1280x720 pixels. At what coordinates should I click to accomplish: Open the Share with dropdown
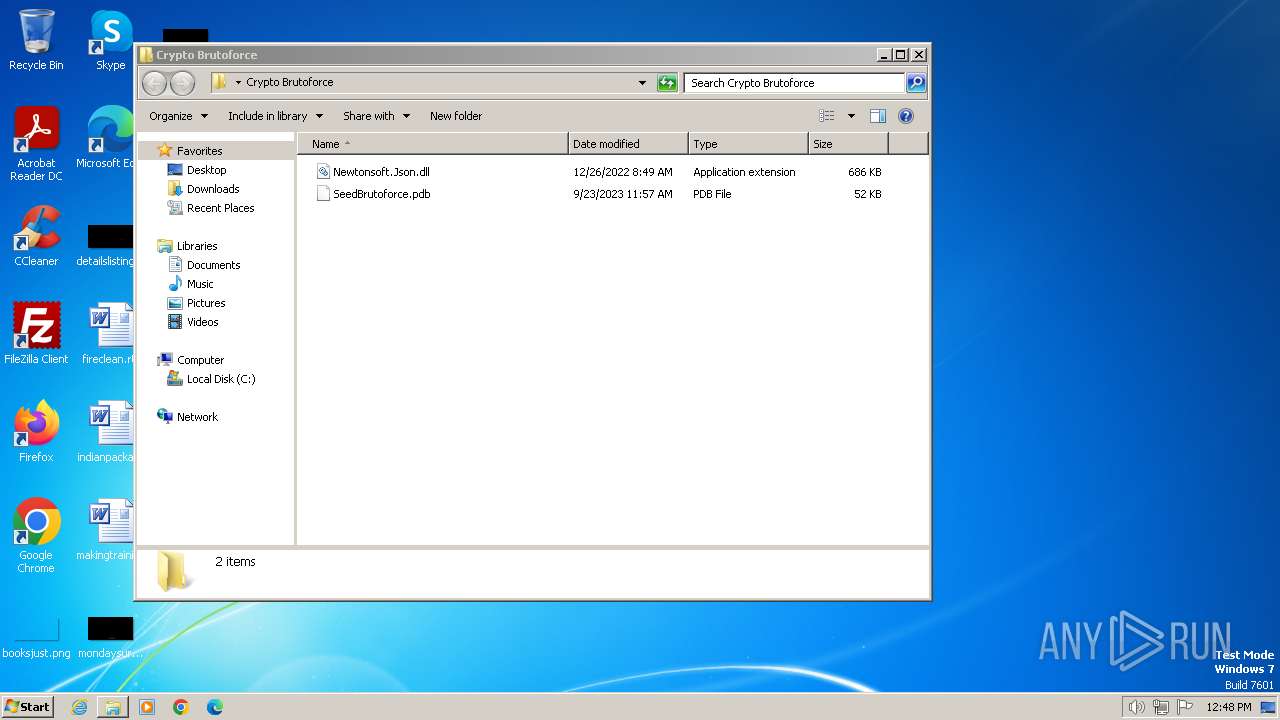(x=376, y=116)
